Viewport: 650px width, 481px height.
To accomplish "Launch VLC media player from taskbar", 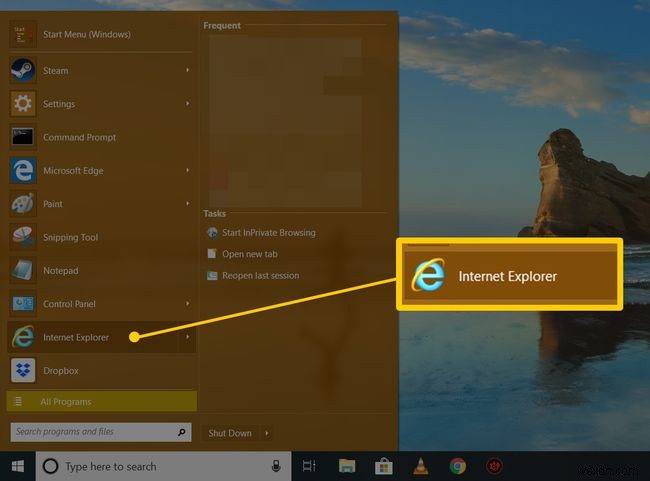I will coord(421,466).
